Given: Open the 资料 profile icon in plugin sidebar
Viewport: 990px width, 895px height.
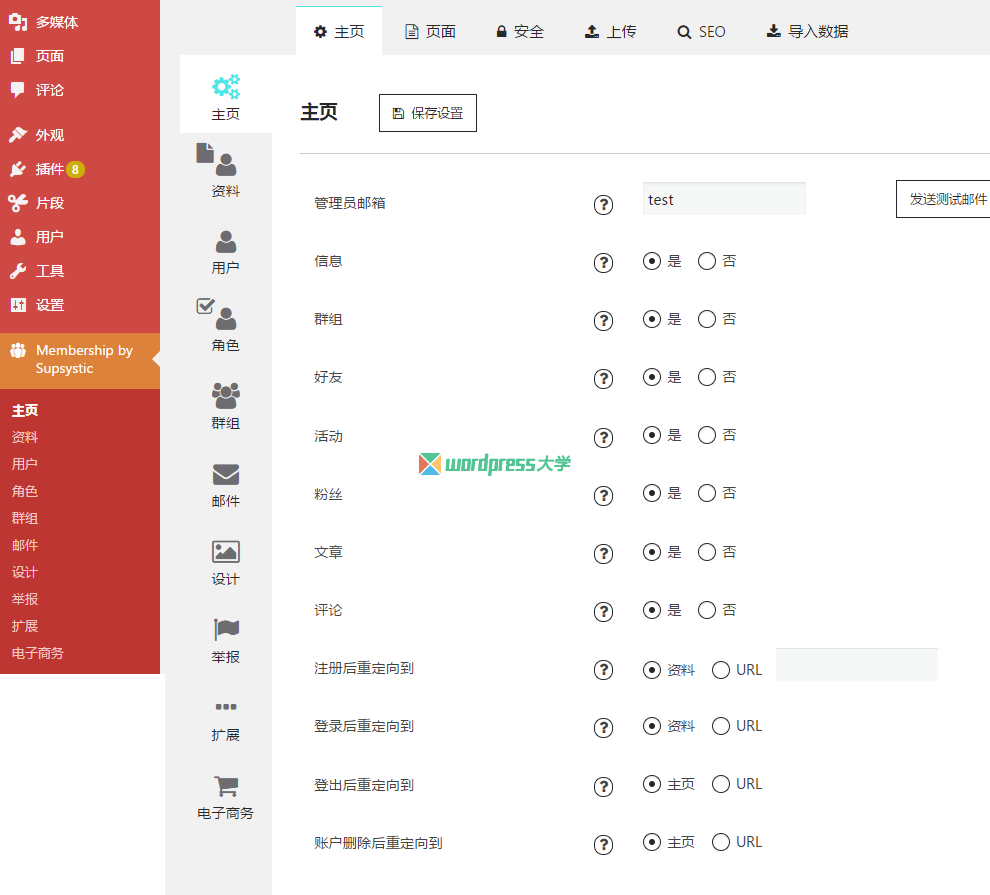Looking at the screenshot, I should coord(217,160).
